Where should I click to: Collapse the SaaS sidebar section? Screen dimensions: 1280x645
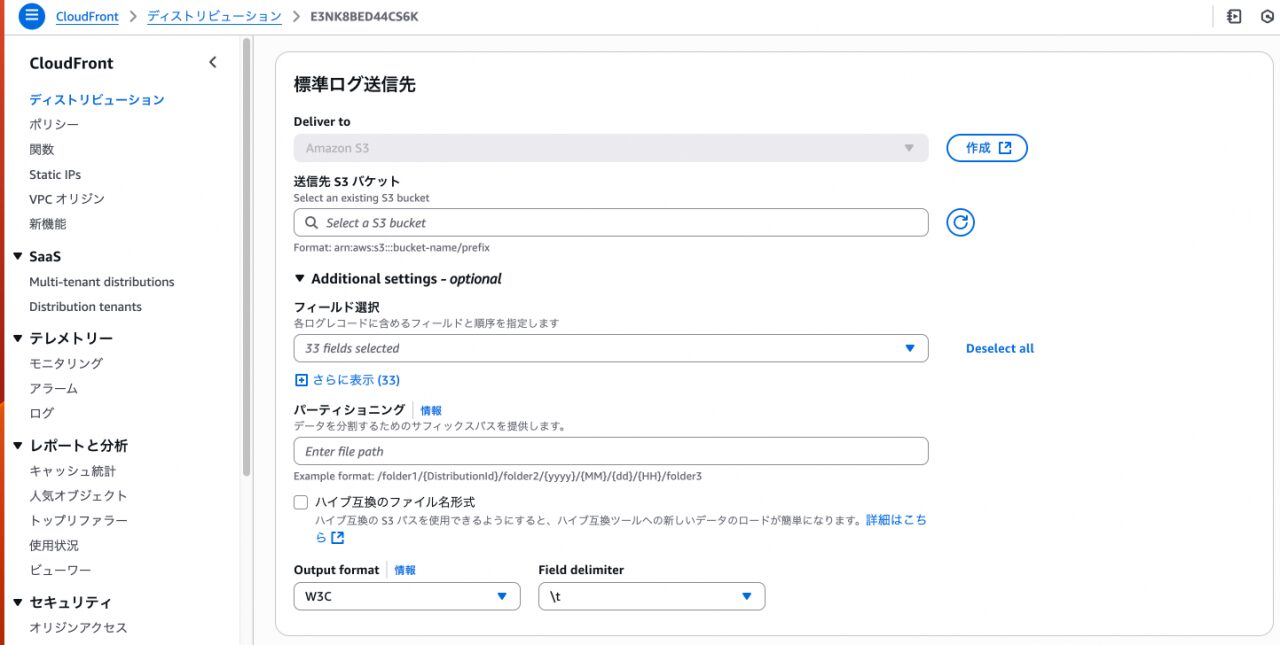(x=18, y=257)
